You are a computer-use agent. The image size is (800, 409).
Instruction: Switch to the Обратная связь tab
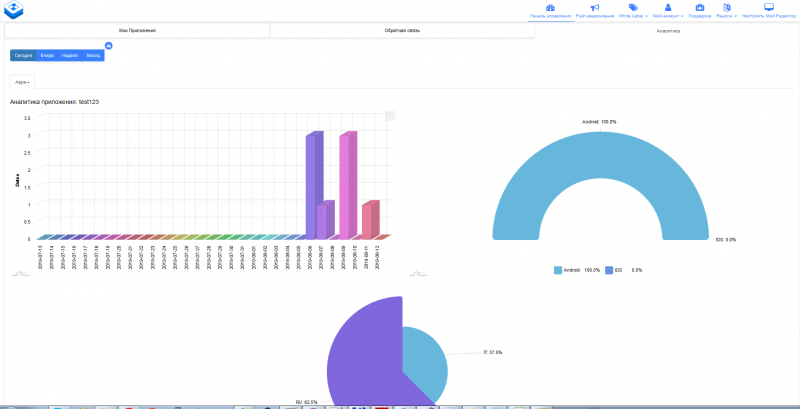402,31
